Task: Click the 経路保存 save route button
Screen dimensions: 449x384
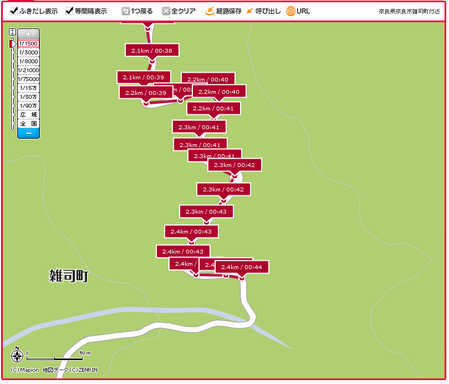Action: (223, 11)
